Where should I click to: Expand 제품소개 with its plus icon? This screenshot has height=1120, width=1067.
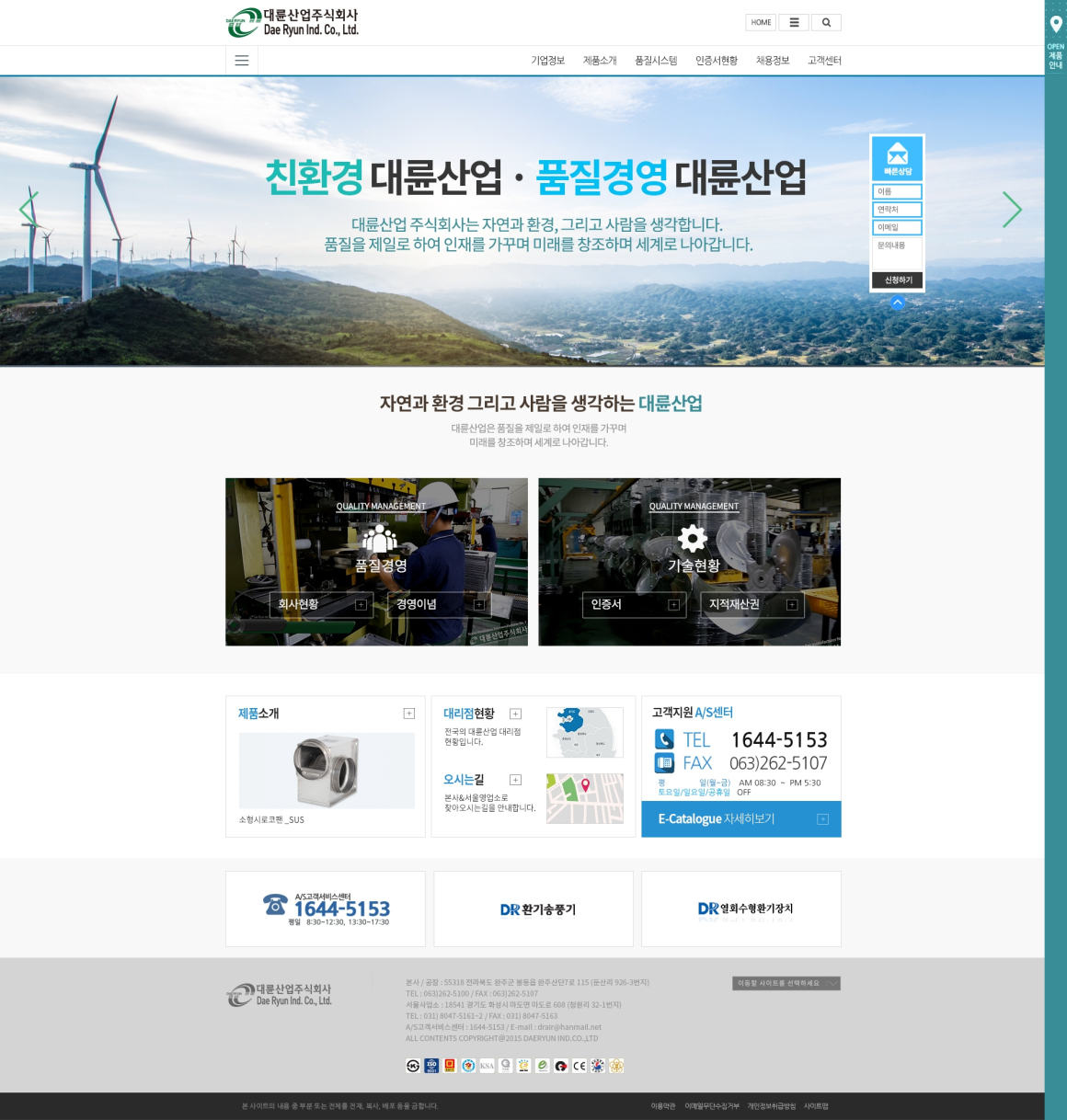(x=409, y=714)
